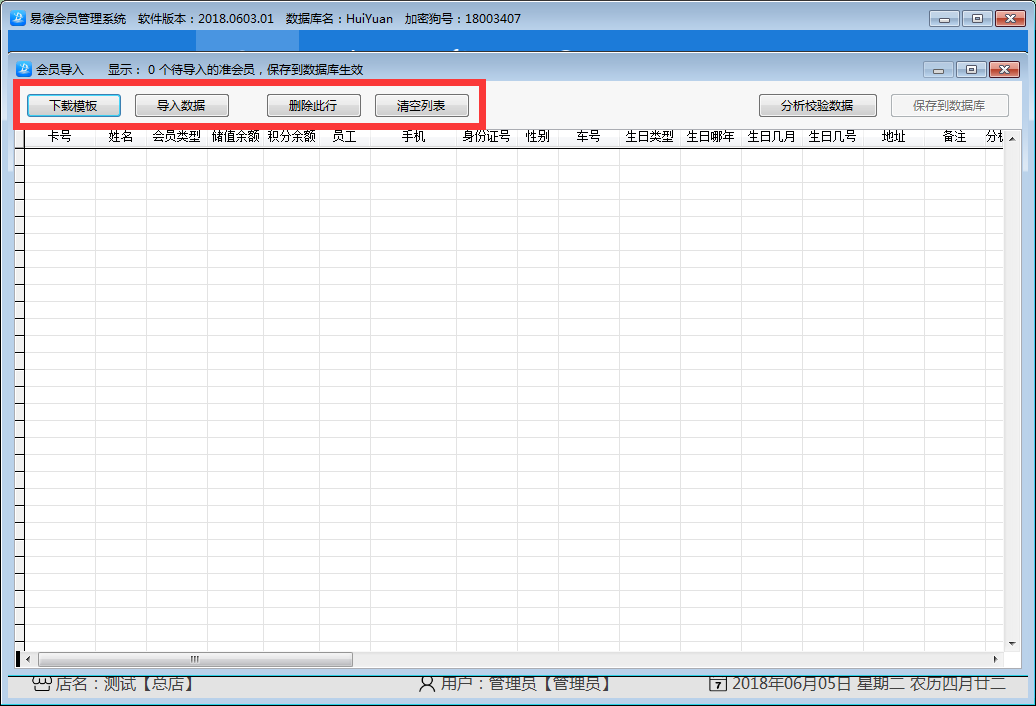Select the 储值余额 column header
The image size is (1036, 706).
[x=235, y=137]
